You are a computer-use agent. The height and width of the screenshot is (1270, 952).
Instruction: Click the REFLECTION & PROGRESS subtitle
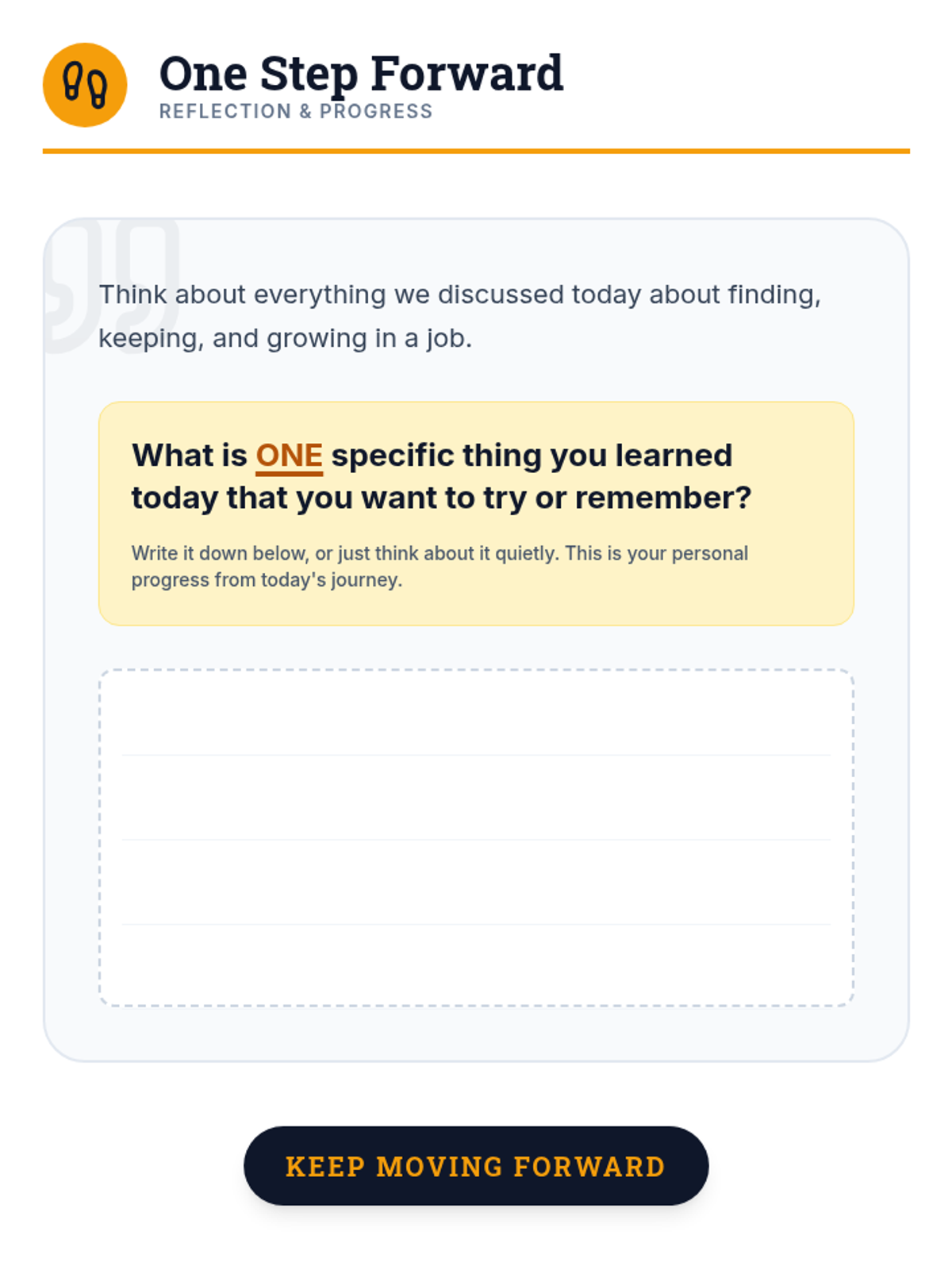[x=296, y=111]
